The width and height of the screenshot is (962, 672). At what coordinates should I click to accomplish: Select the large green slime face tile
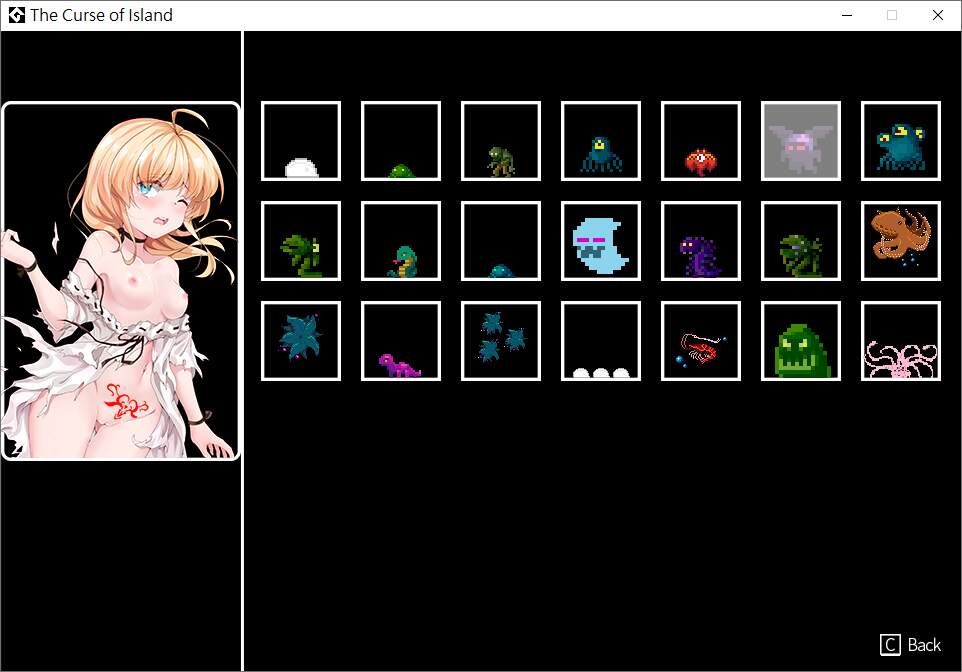click(x=801, y=341)
